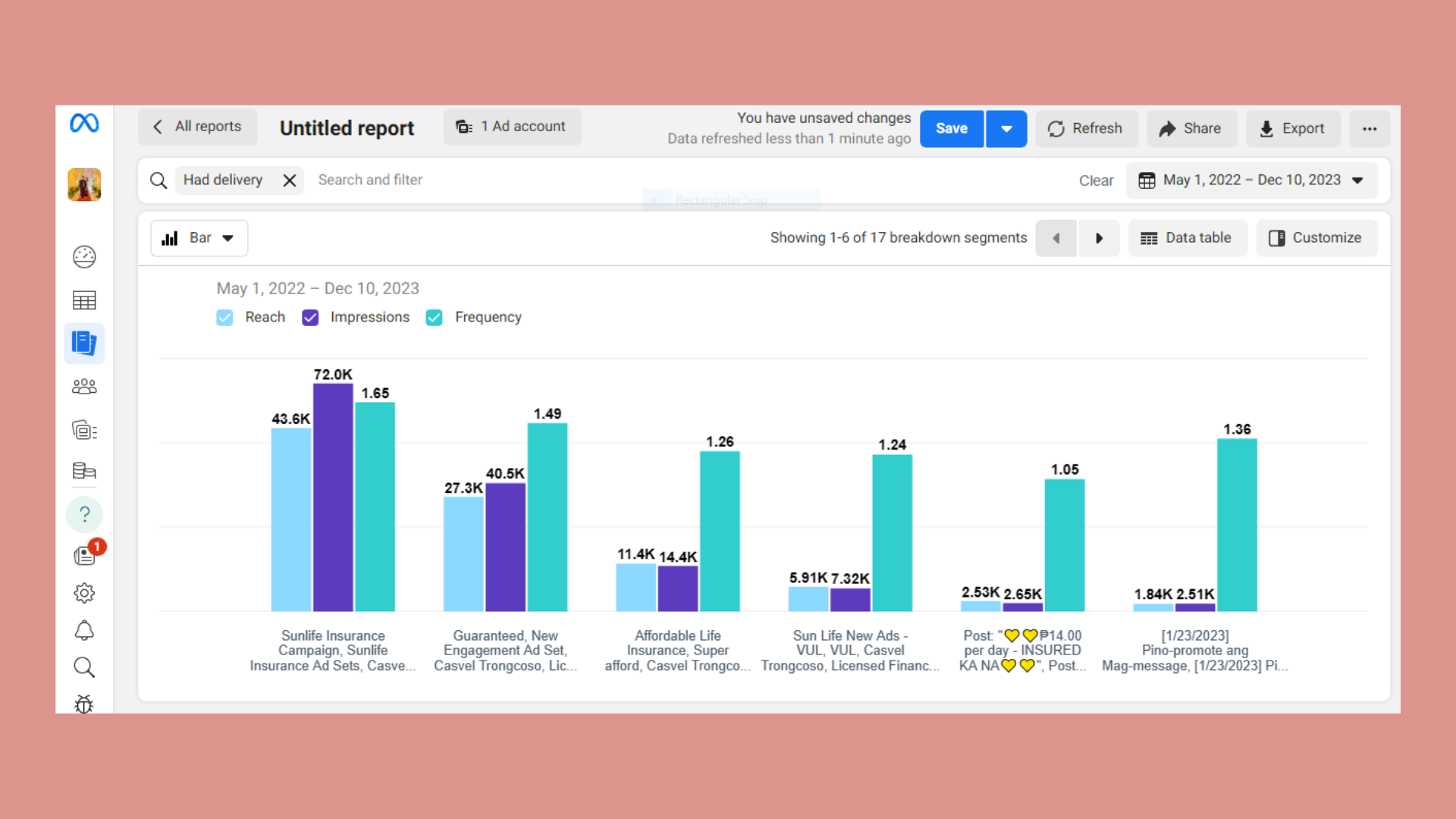1456x819 pixels.
Task: Export the report
Action: click(1292, 129)
